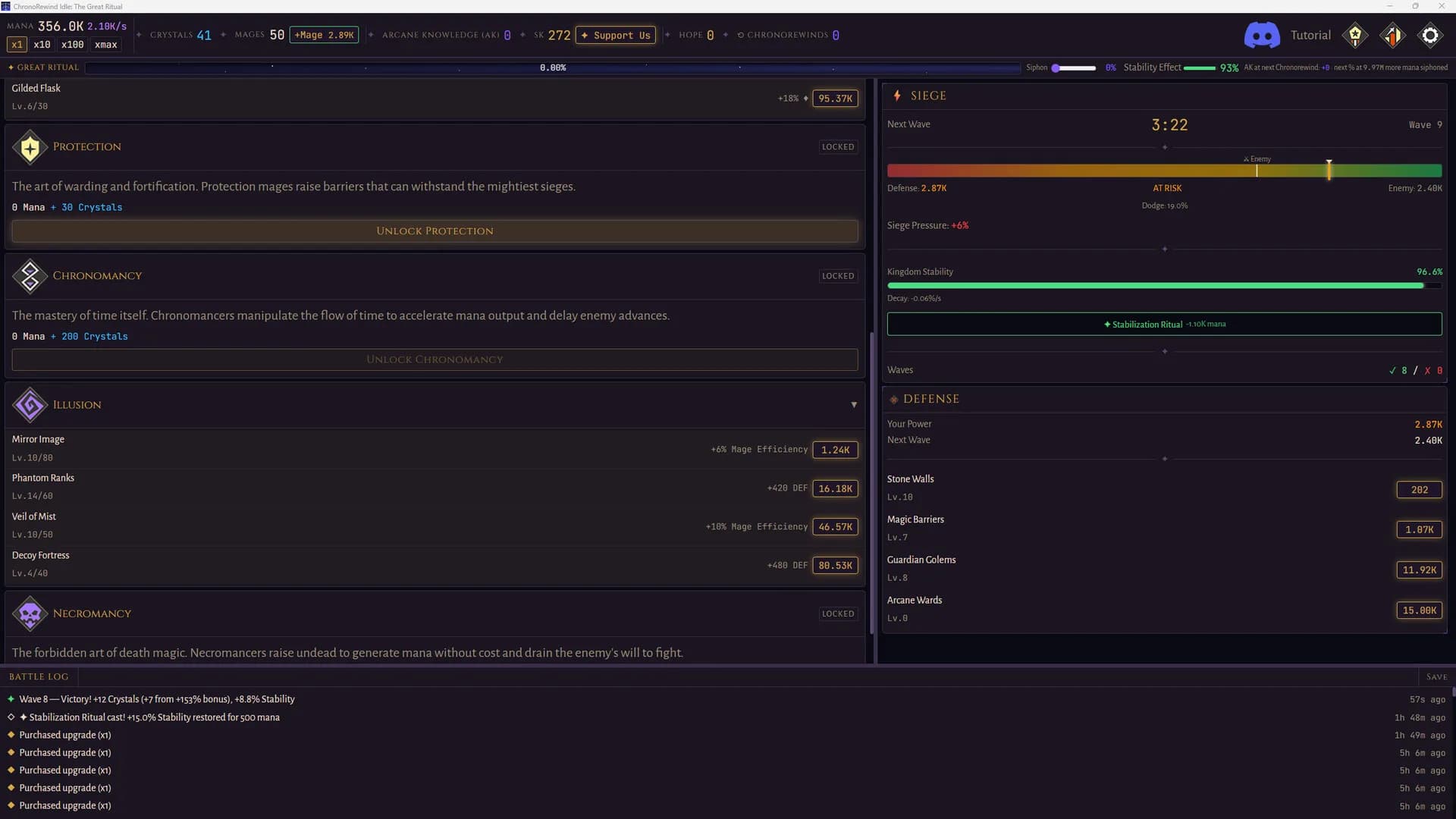1456x819 pixels.
Task: Click the schools panel scrollbar
Action: 872,484
